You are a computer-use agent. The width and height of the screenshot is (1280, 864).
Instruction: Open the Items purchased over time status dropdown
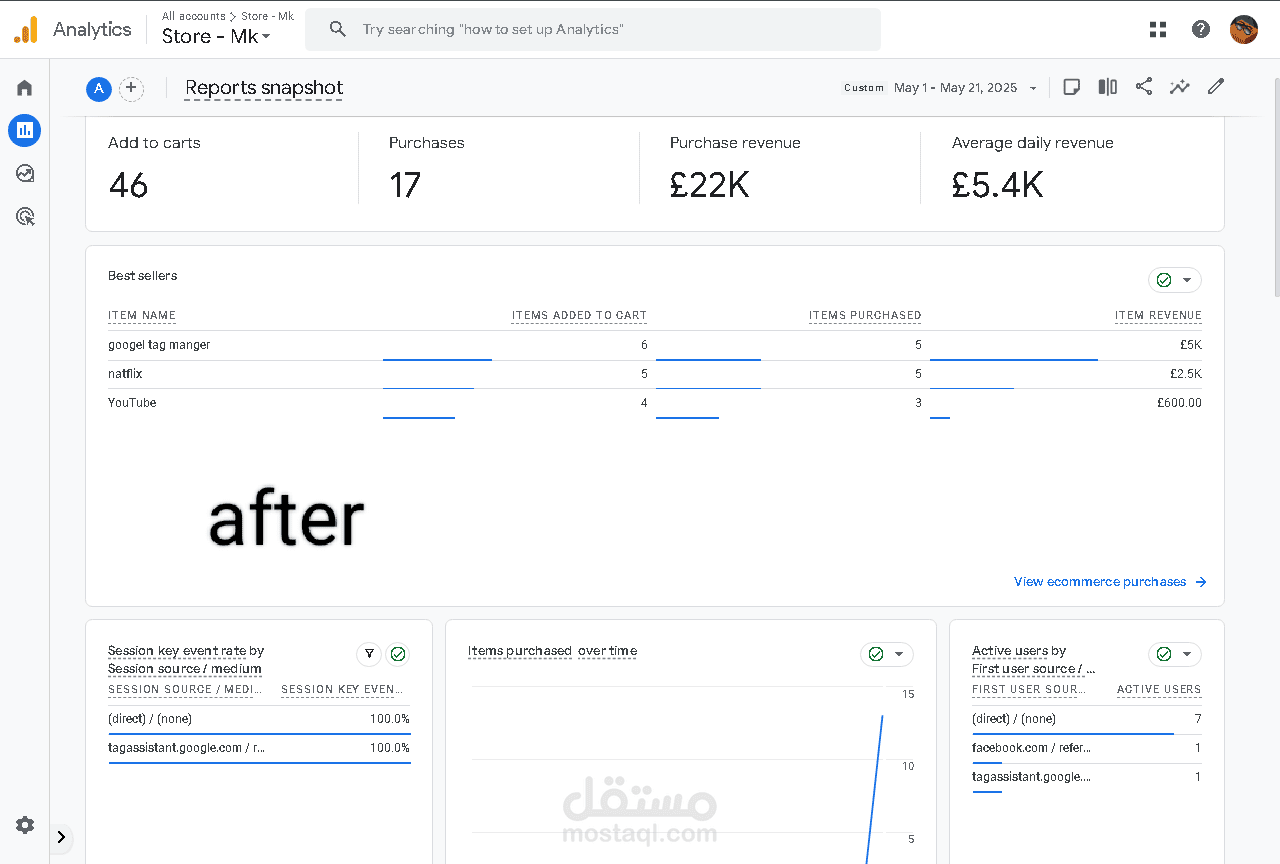(x=887, y=654)
